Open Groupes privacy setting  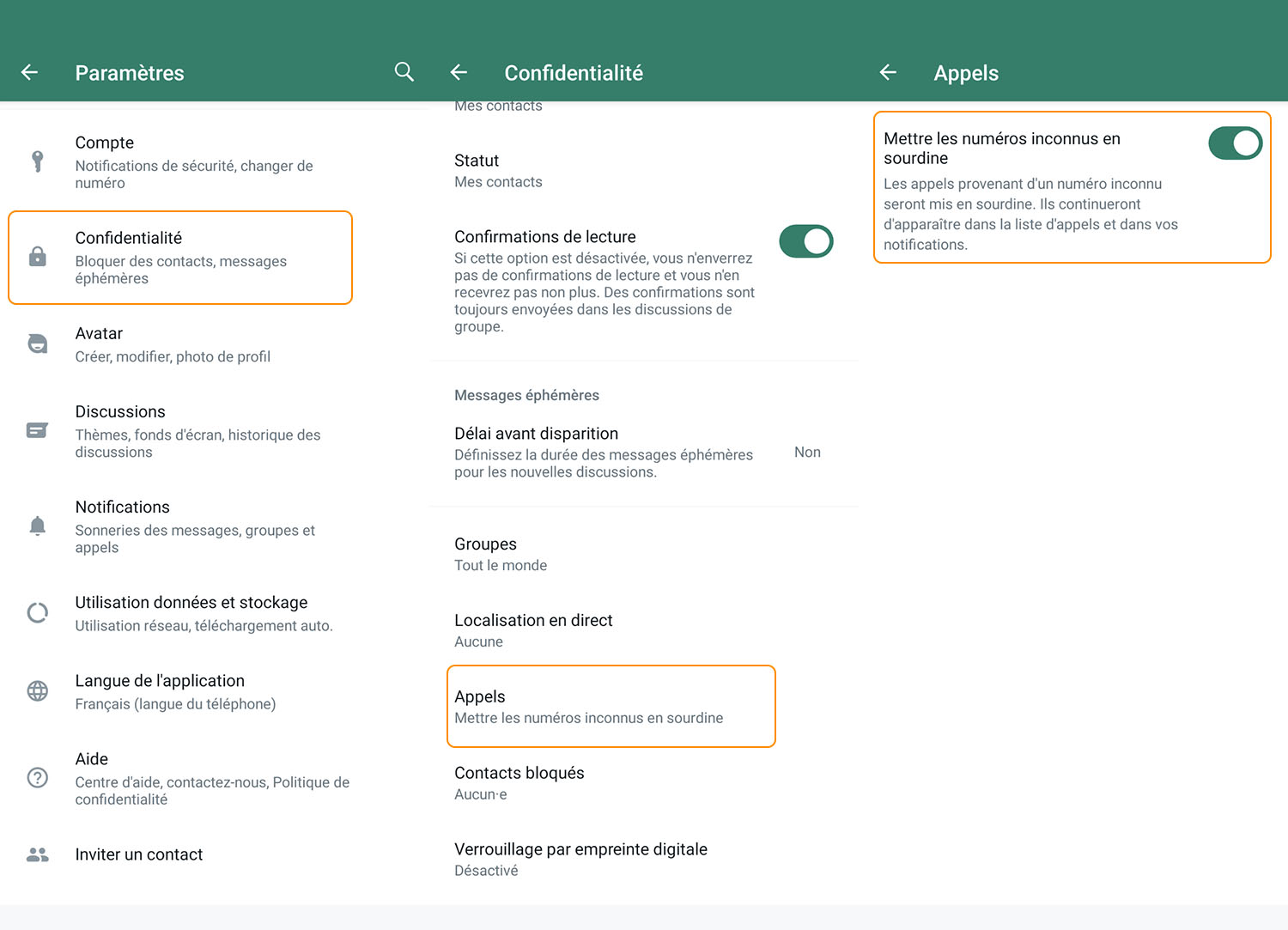point(644,554)
